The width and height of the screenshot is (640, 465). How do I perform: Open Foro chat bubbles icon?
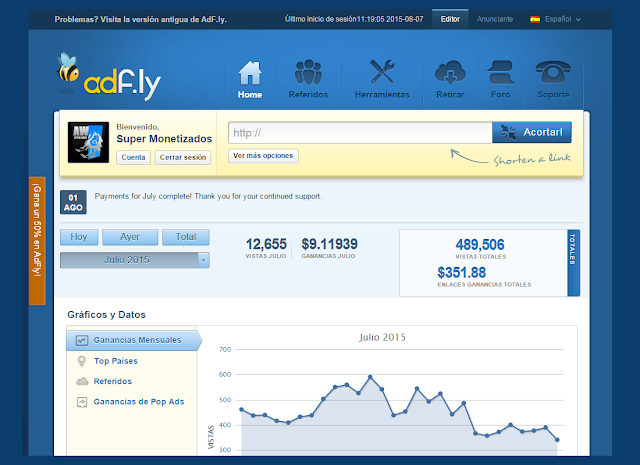(500, 72)
